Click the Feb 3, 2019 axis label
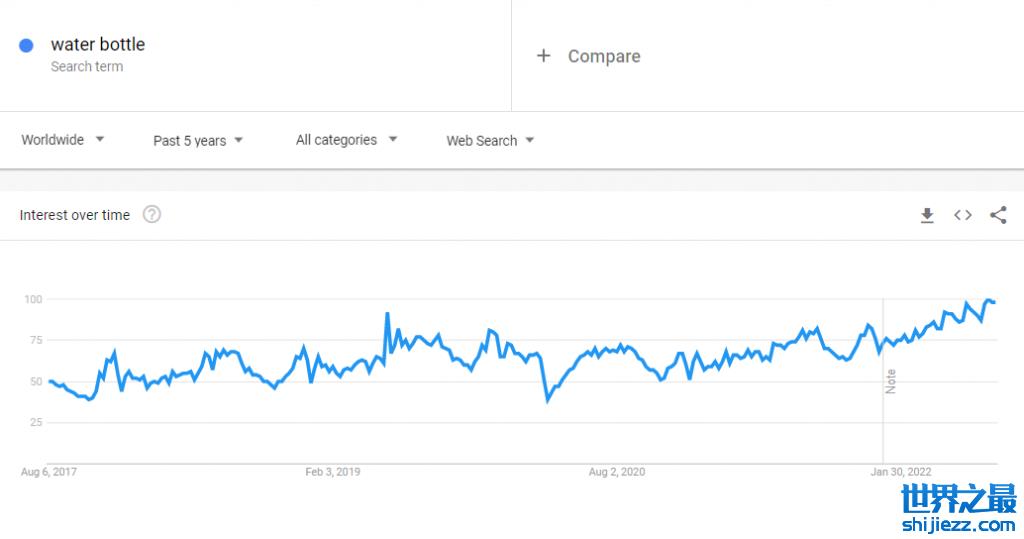 pos(333,472)
